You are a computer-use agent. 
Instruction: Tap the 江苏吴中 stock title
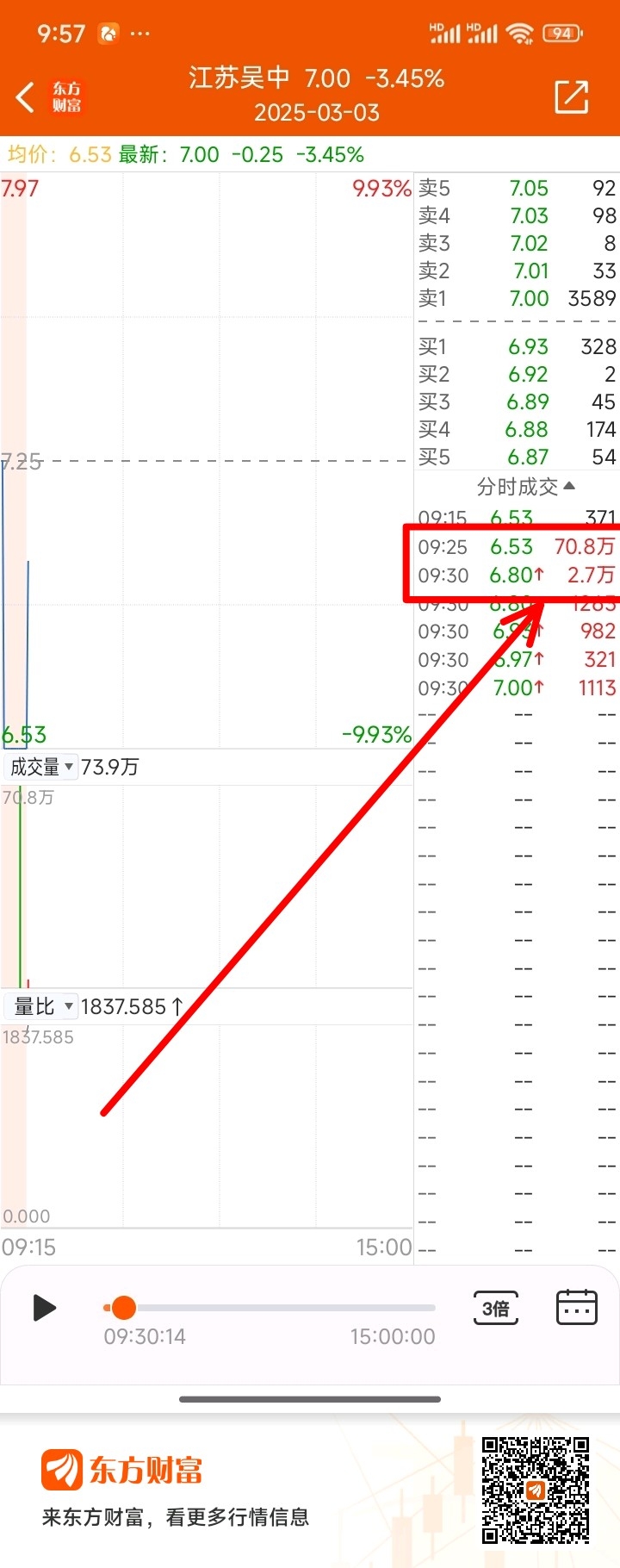click(x=239, y=78)
